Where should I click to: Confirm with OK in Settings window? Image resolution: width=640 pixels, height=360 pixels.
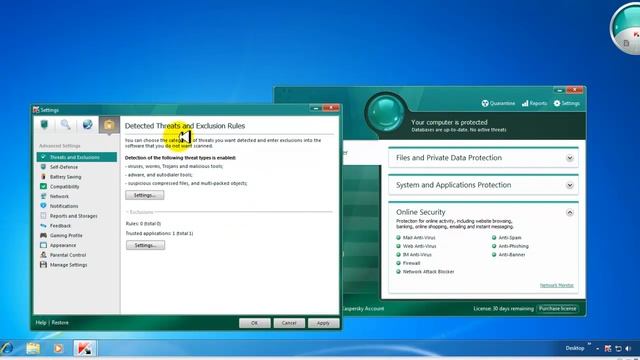255,323
